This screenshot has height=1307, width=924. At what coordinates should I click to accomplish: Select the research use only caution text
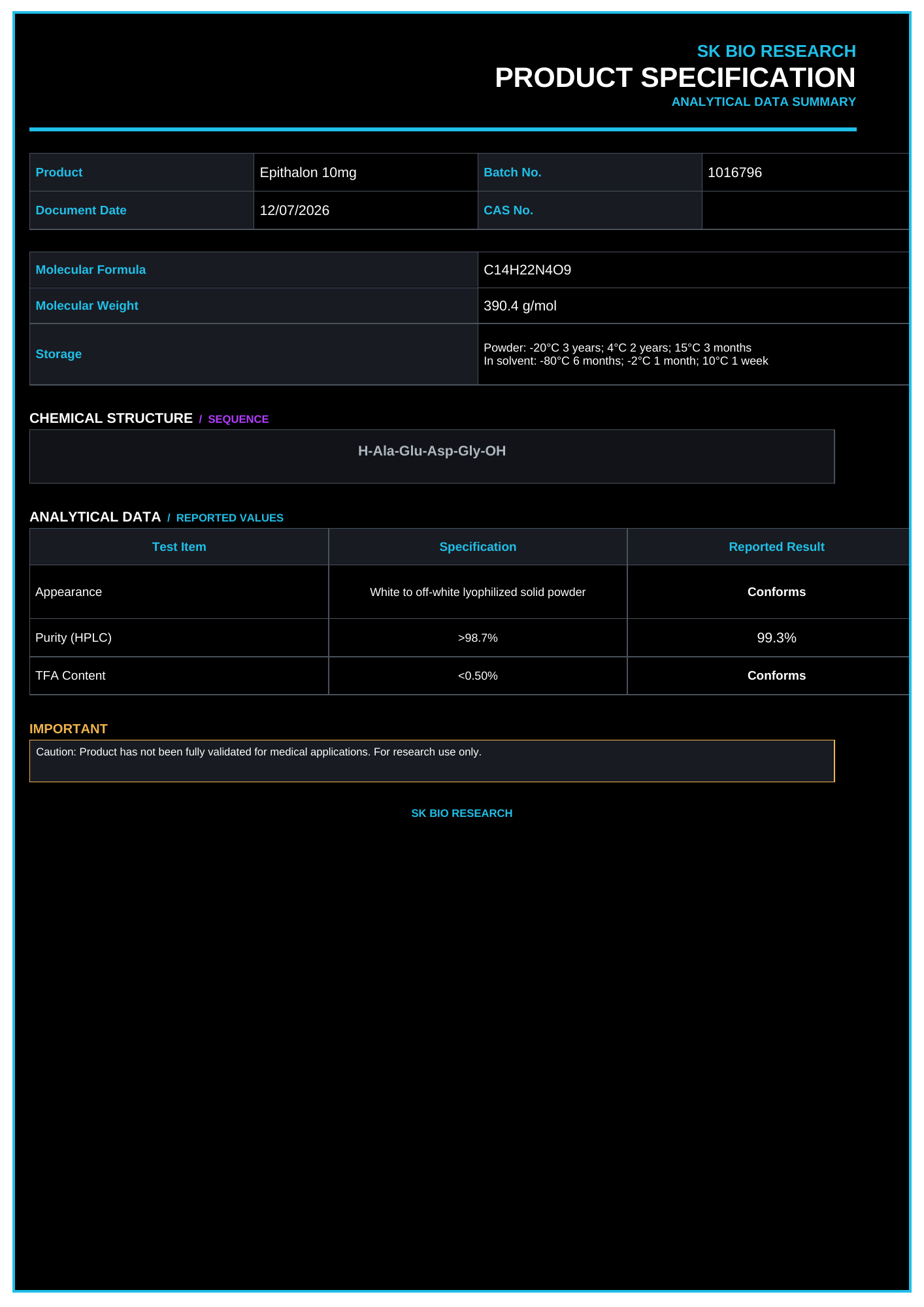click(259, 752)
